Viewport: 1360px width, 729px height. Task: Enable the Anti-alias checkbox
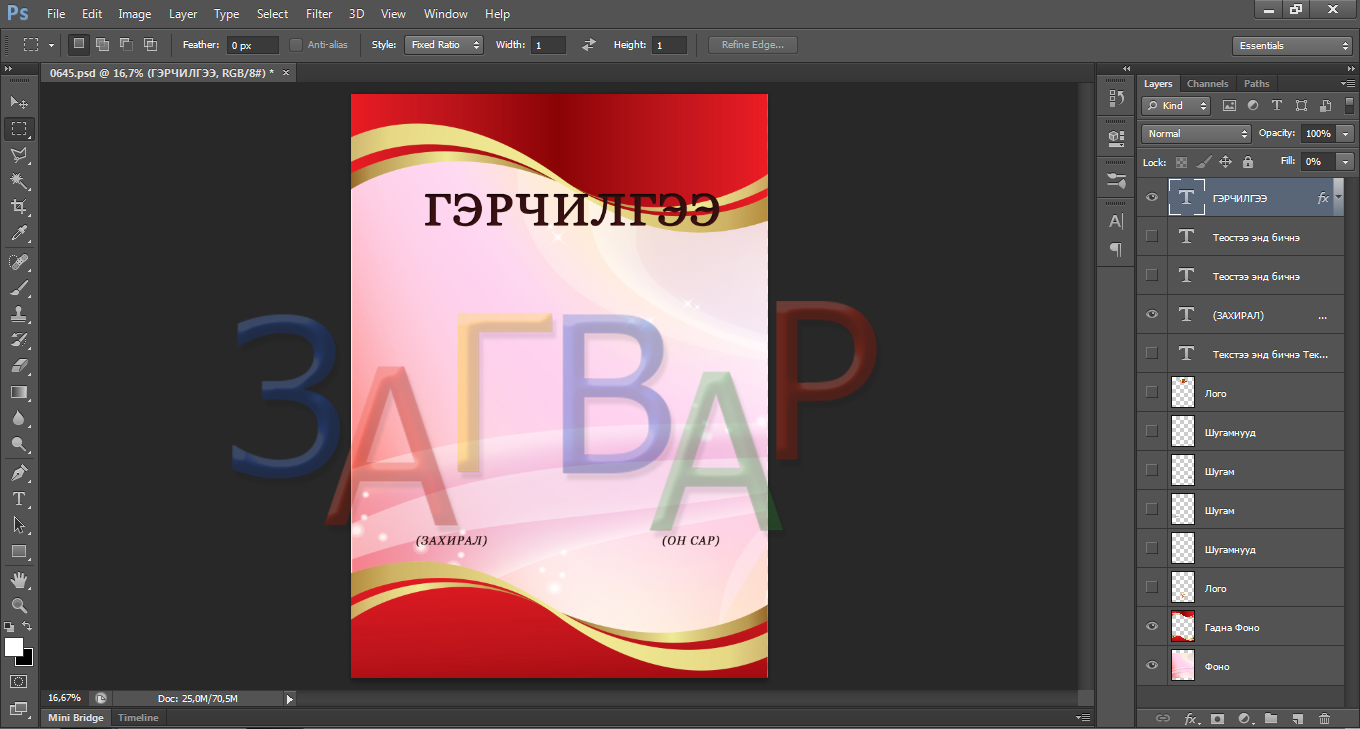coord(296,45)
